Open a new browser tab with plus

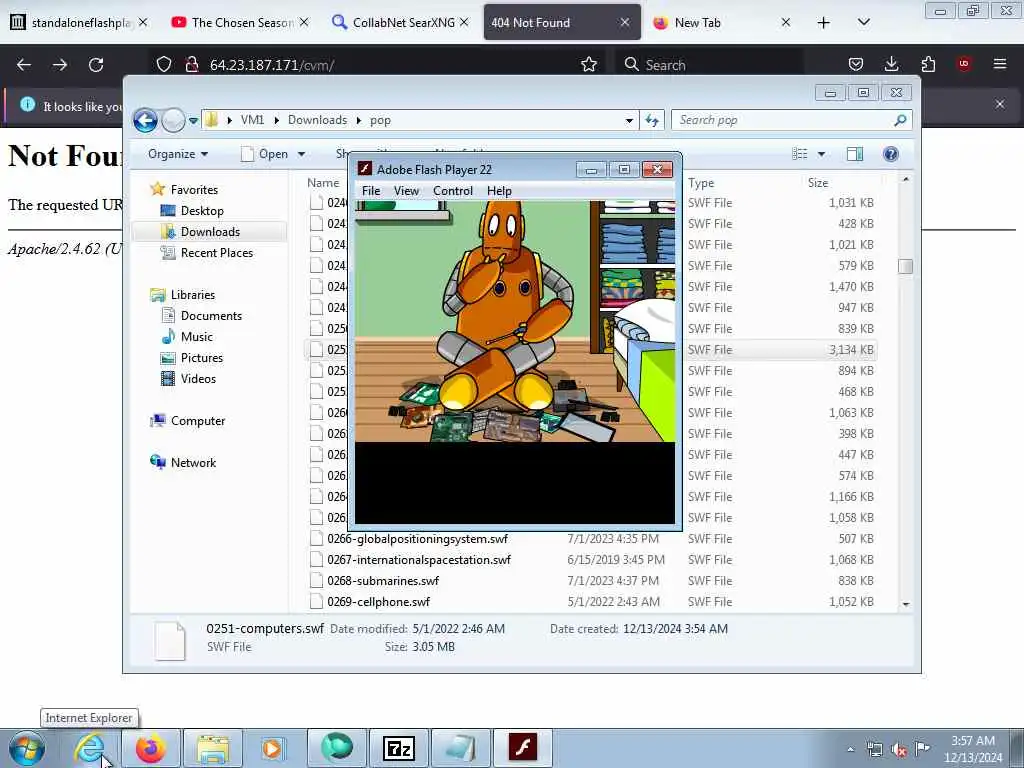pyautogui.click(x=824, y=23)
